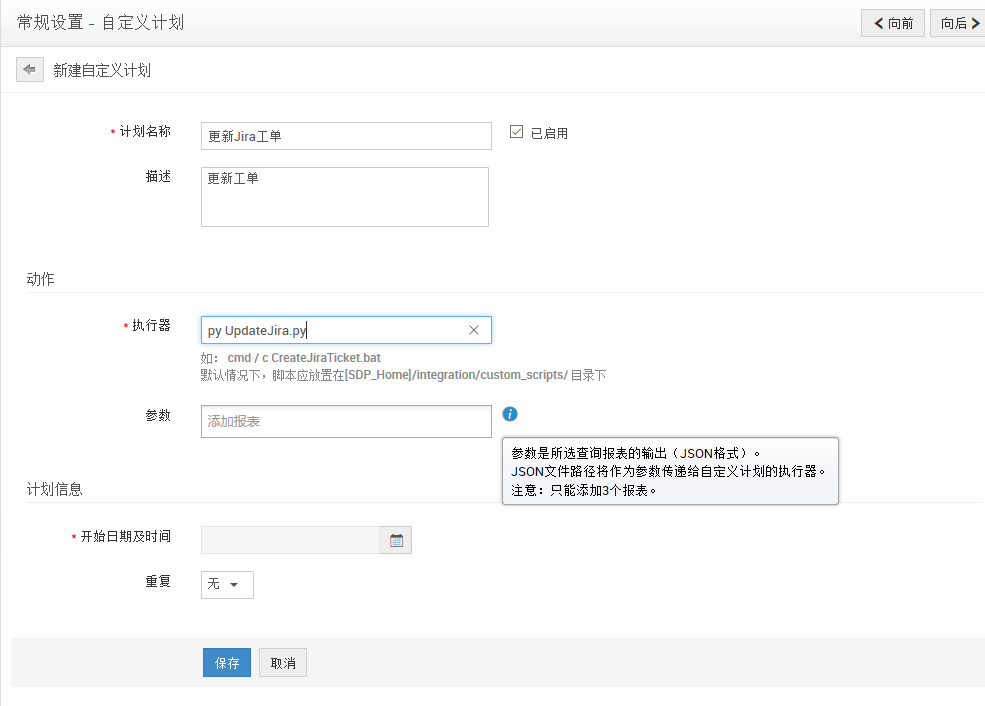Image resolution: width=985 pixels, height=706 pixels.
Task: Focus the 计划名称 text field
Action: 346,136
